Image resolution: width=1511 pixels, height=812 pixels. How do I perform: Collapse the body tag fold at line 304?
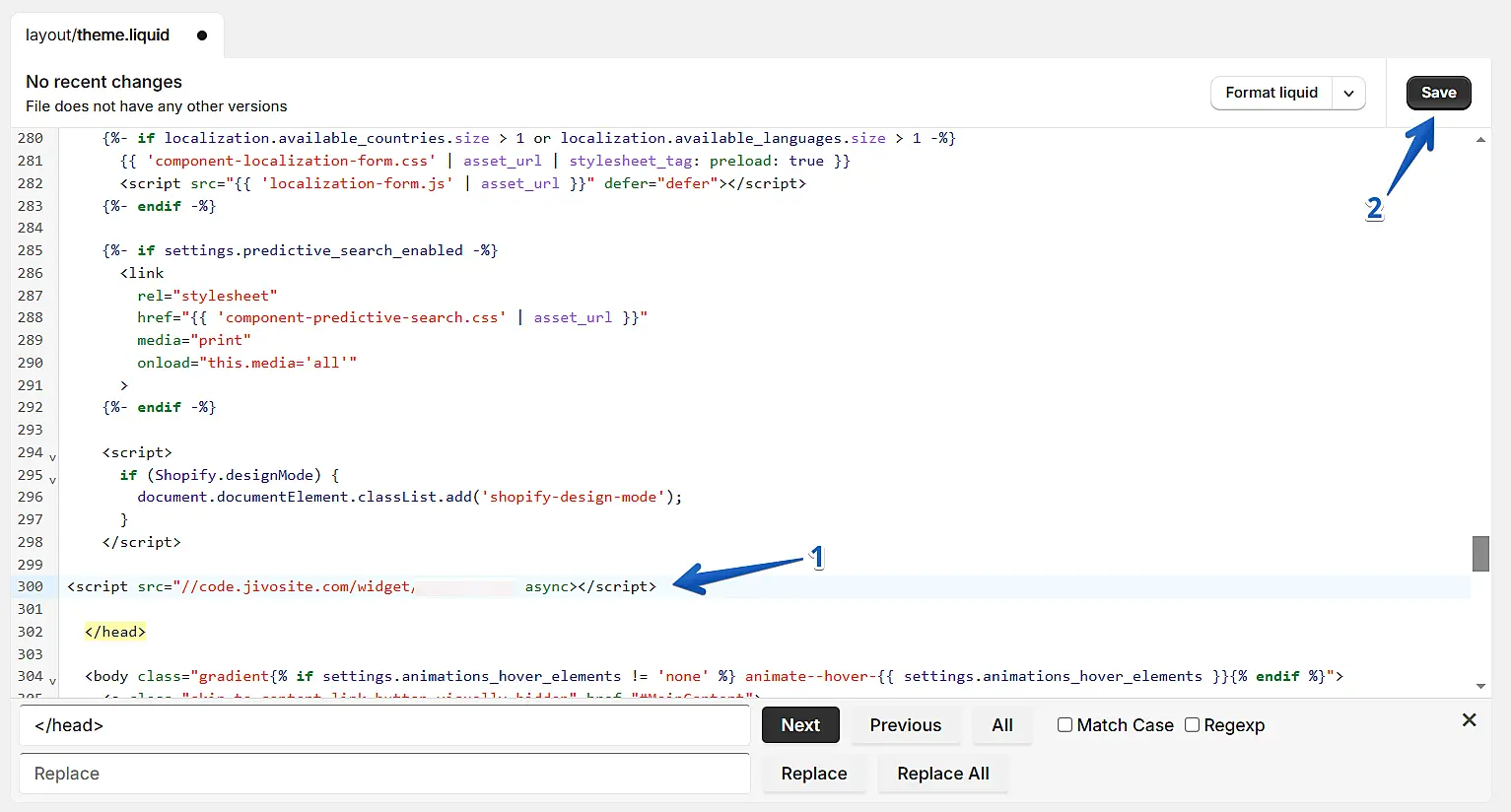pyautogui.click(x=52, y=681)
